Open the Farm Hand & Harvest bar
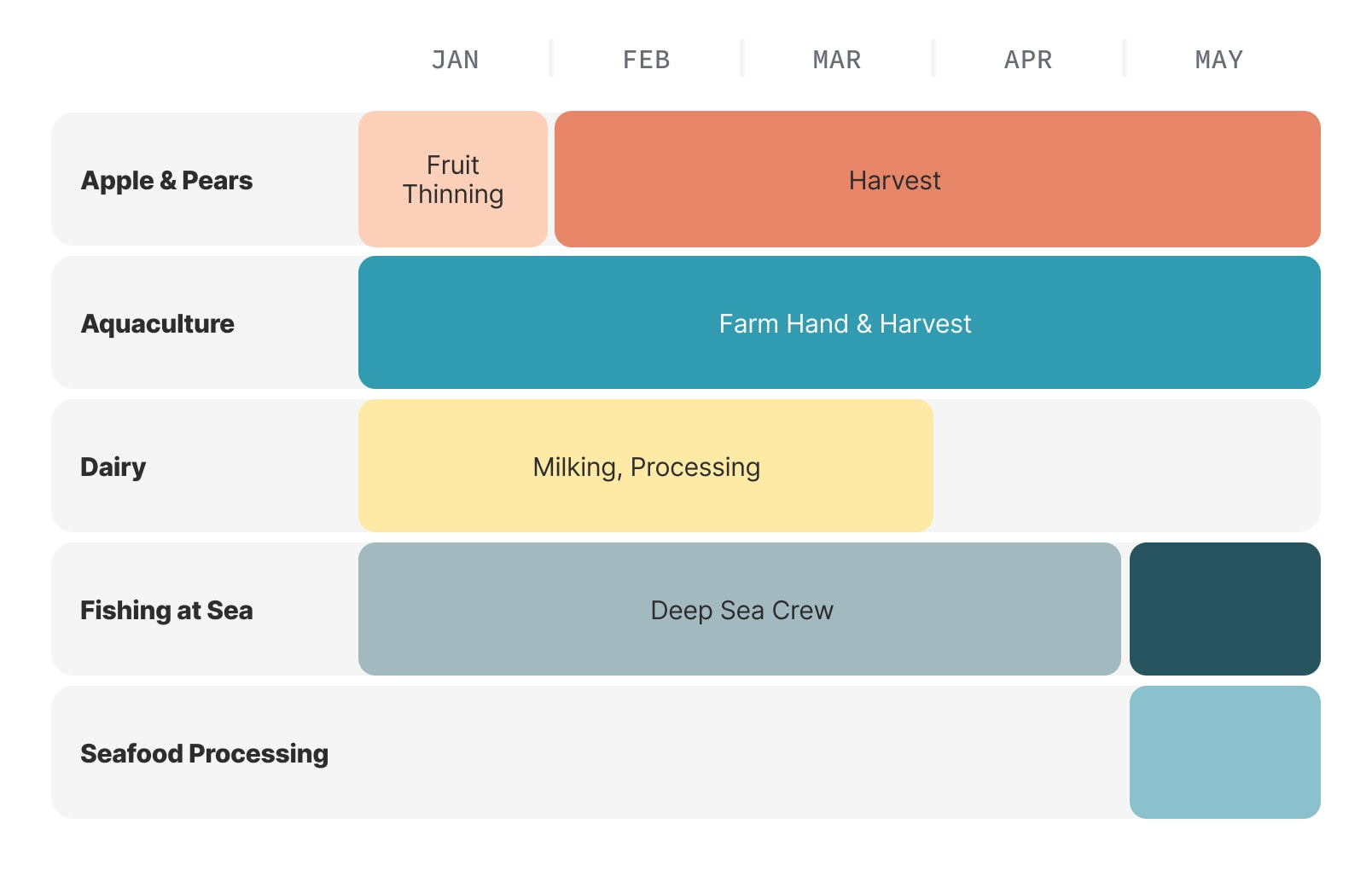The height and width of the screenshot is (870, 1372). click(840, 322)
